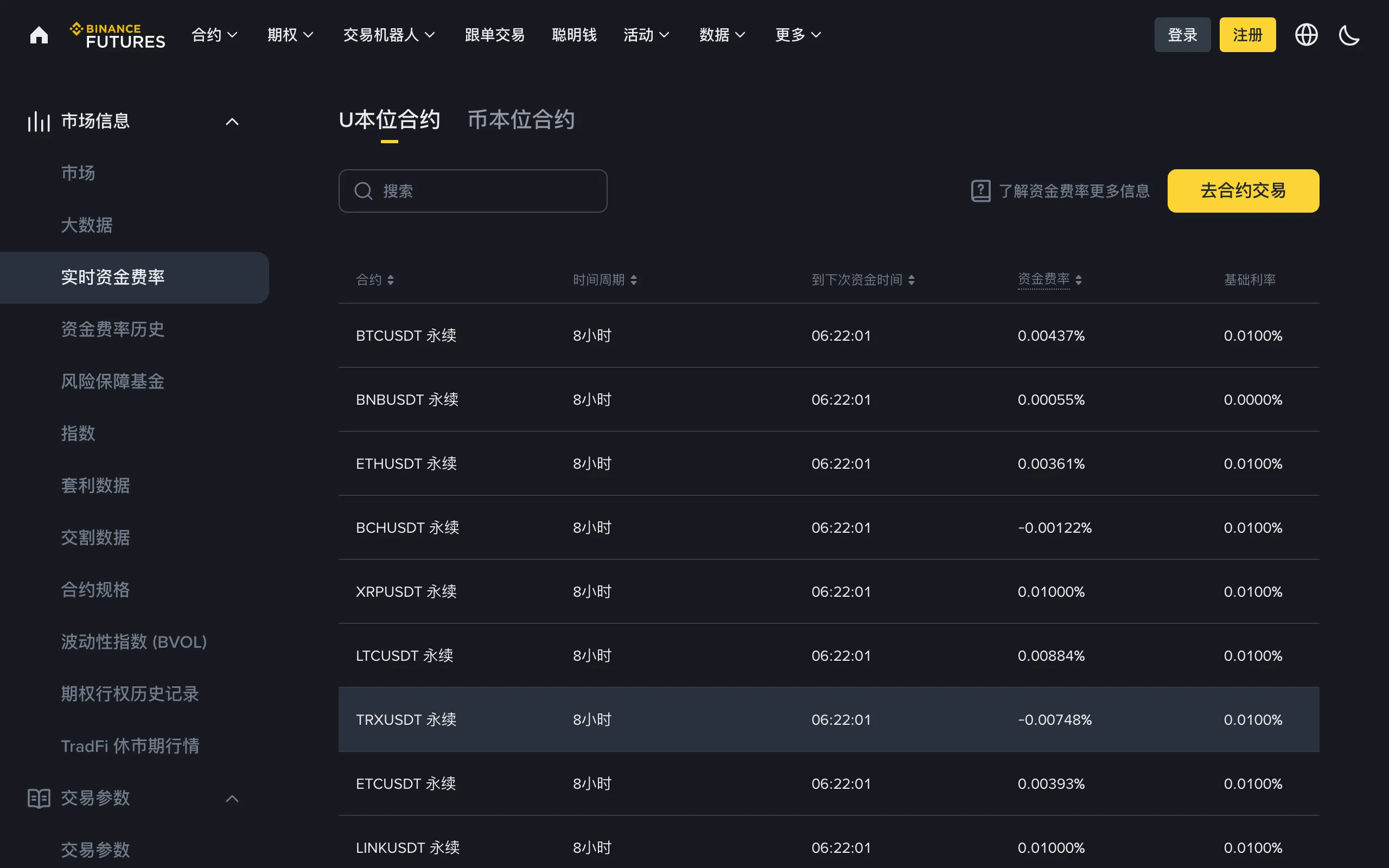The height and width of the screenshot is (868, 1389).
Task: Sort by 合约 column arrows
Action: (390, 279)
